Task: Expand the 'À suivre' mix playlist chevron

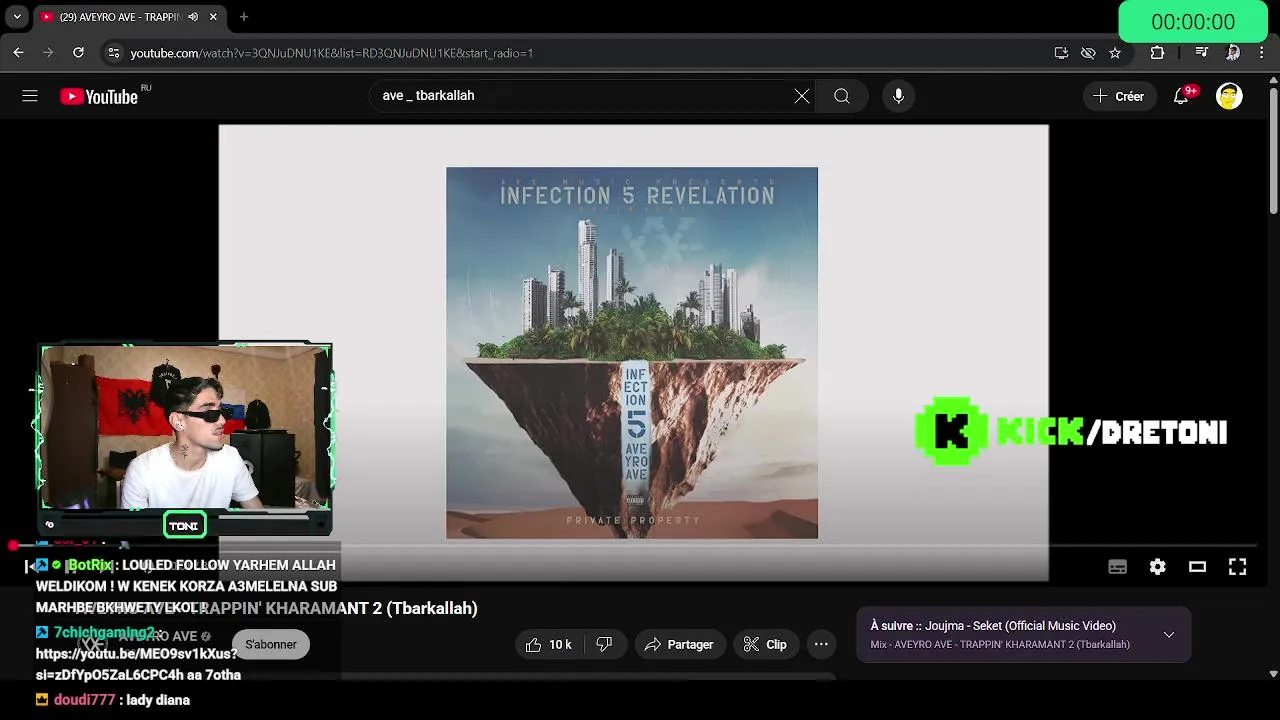Action: coord(1168,635)
